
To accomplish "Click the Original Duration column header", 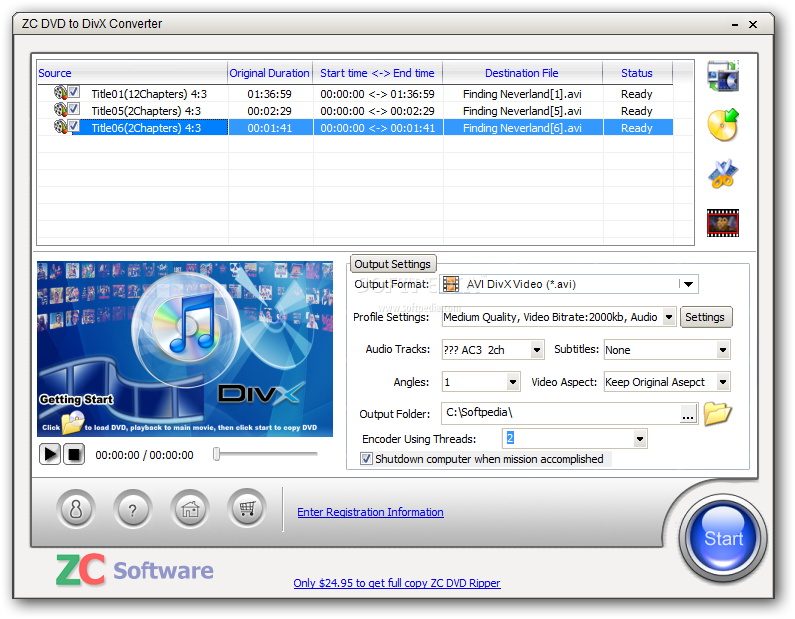I will tap(270, 73).
